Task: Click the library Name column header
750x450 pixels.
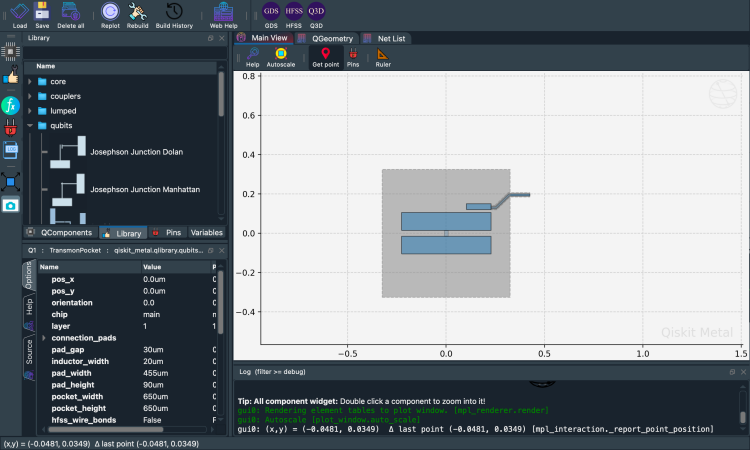Action: (x=120, y=66)
